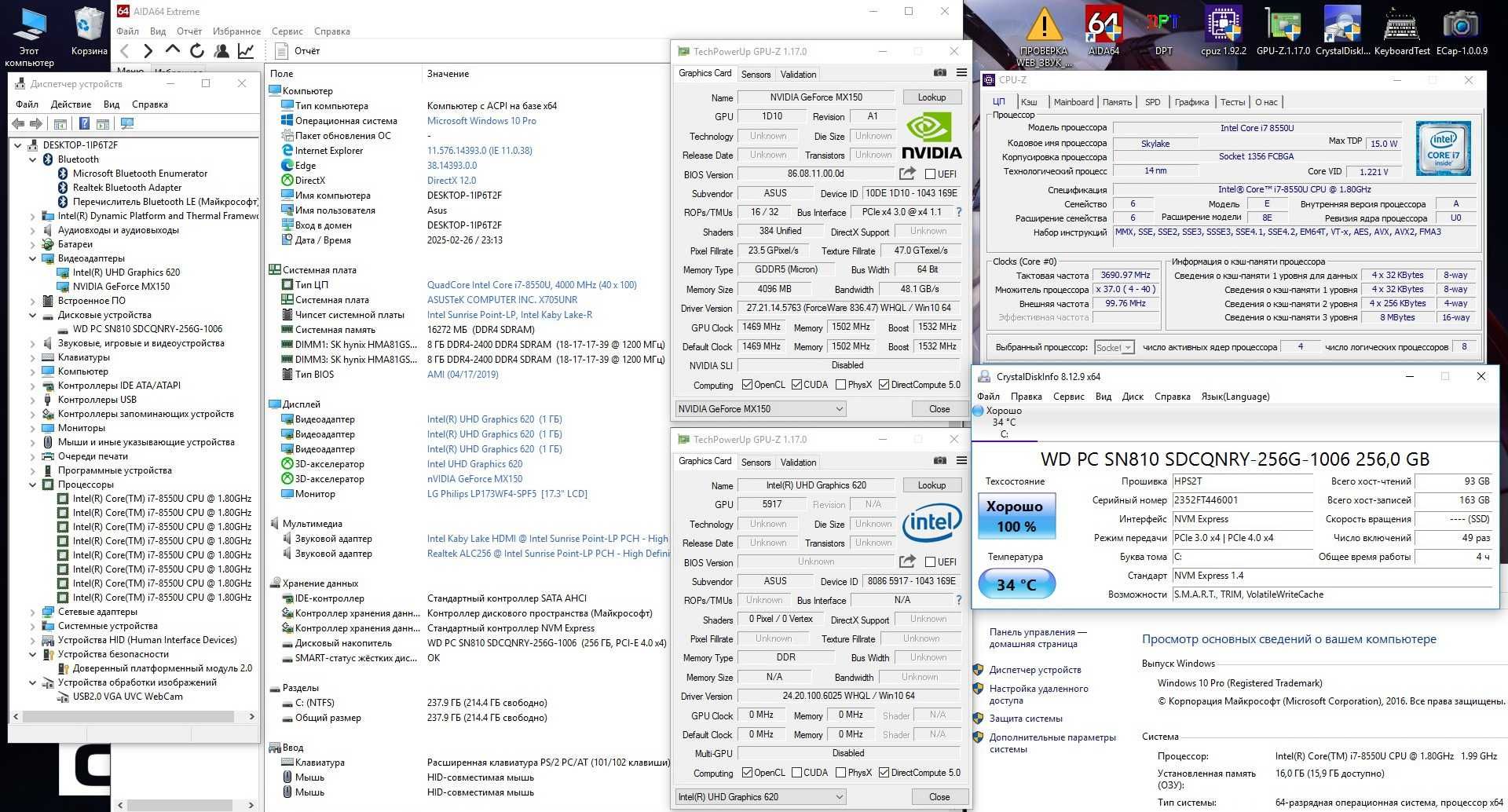1508x812 pixels.
Task: Open AIDA64 Избранное menu
Action: [236, 31]
